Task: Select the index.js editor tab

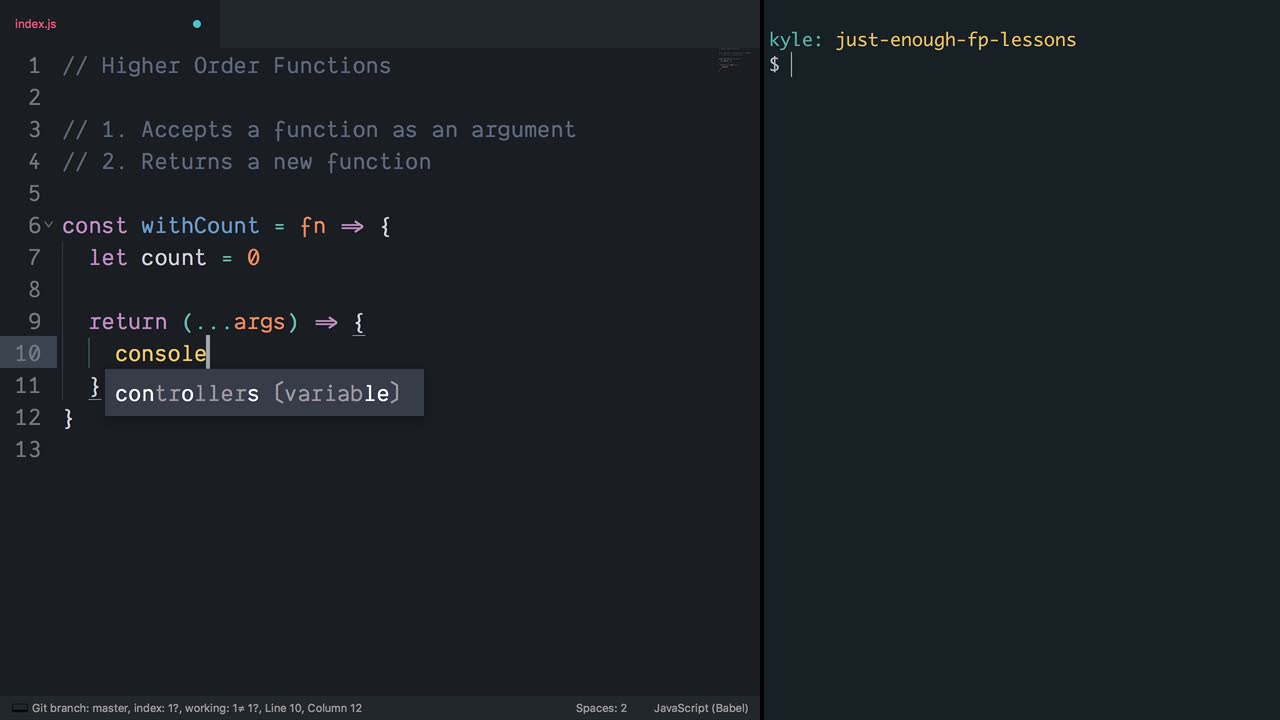Action: coord(36,23)
